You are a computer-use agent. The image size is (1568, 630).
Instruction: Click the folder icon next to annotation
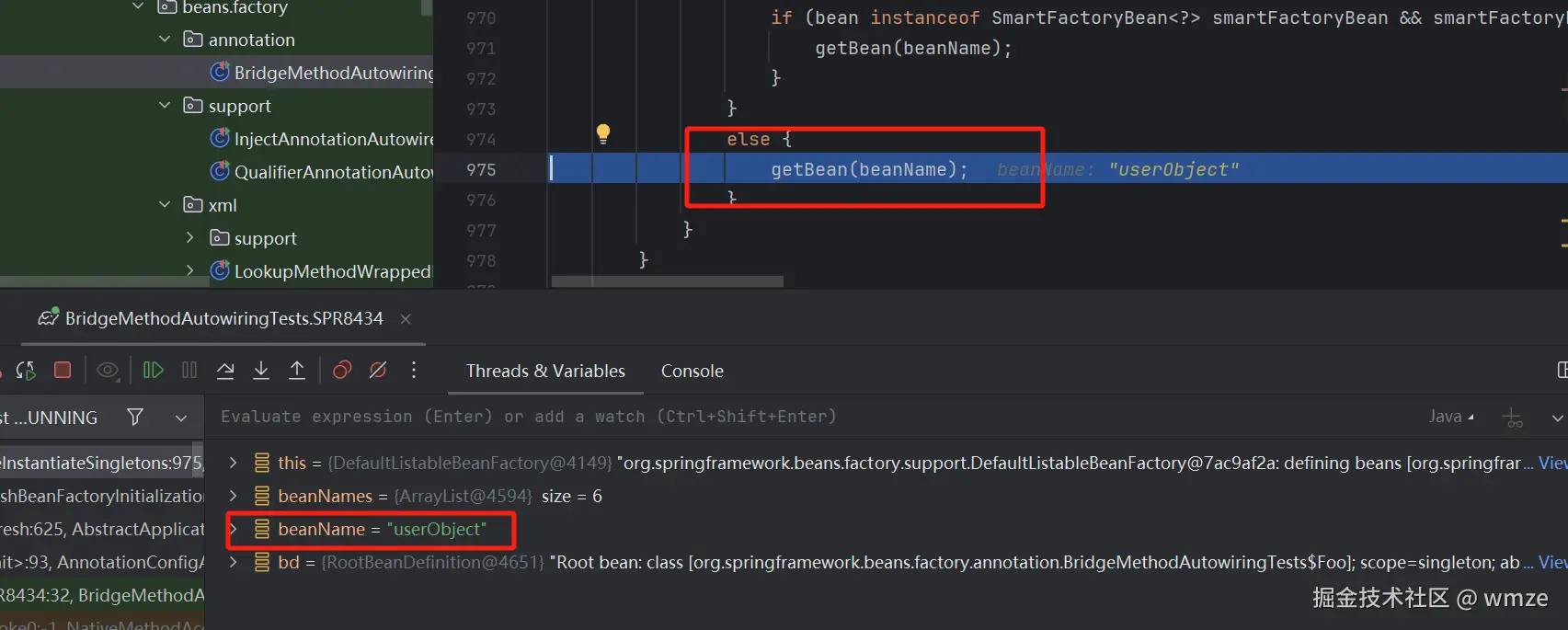point(193,39)
